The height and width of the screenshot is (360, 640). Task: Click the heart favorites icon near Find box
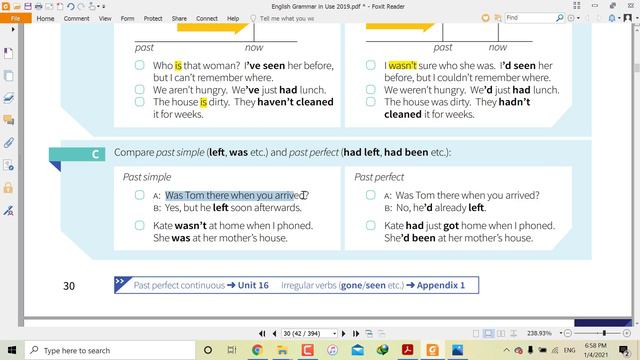485,18
